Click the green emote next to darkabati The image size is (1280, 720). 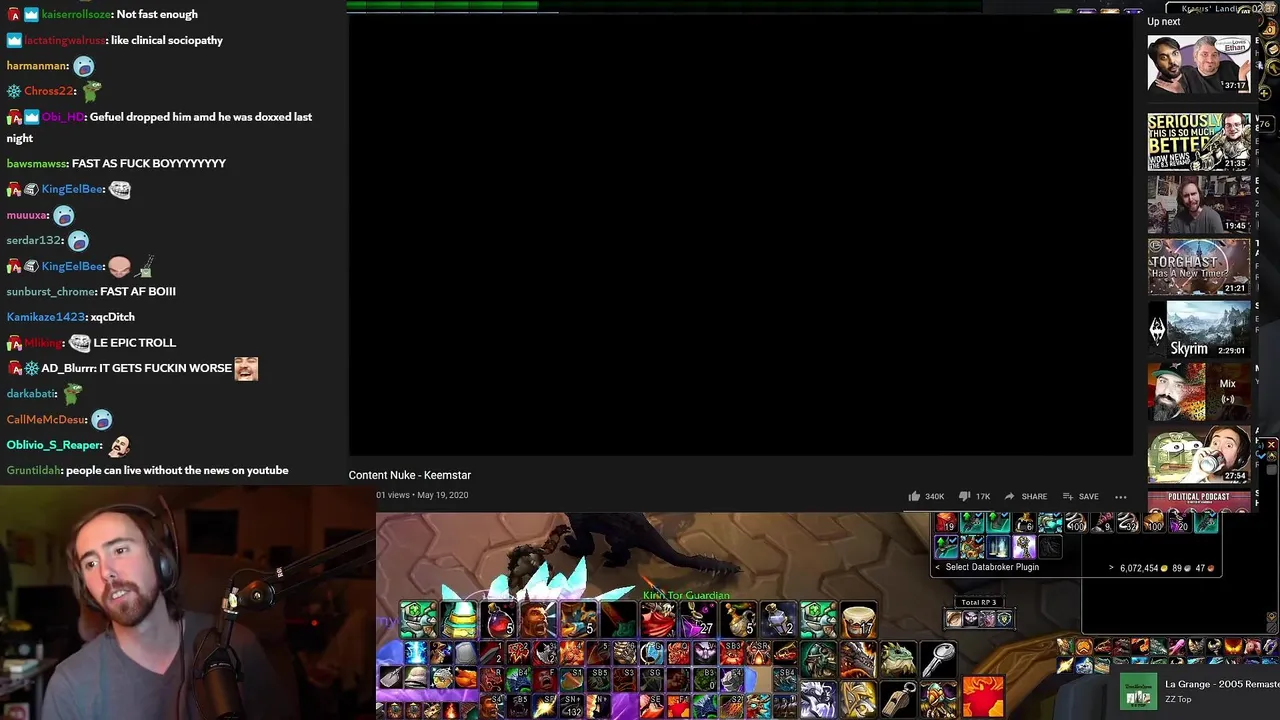coord(73,394)
